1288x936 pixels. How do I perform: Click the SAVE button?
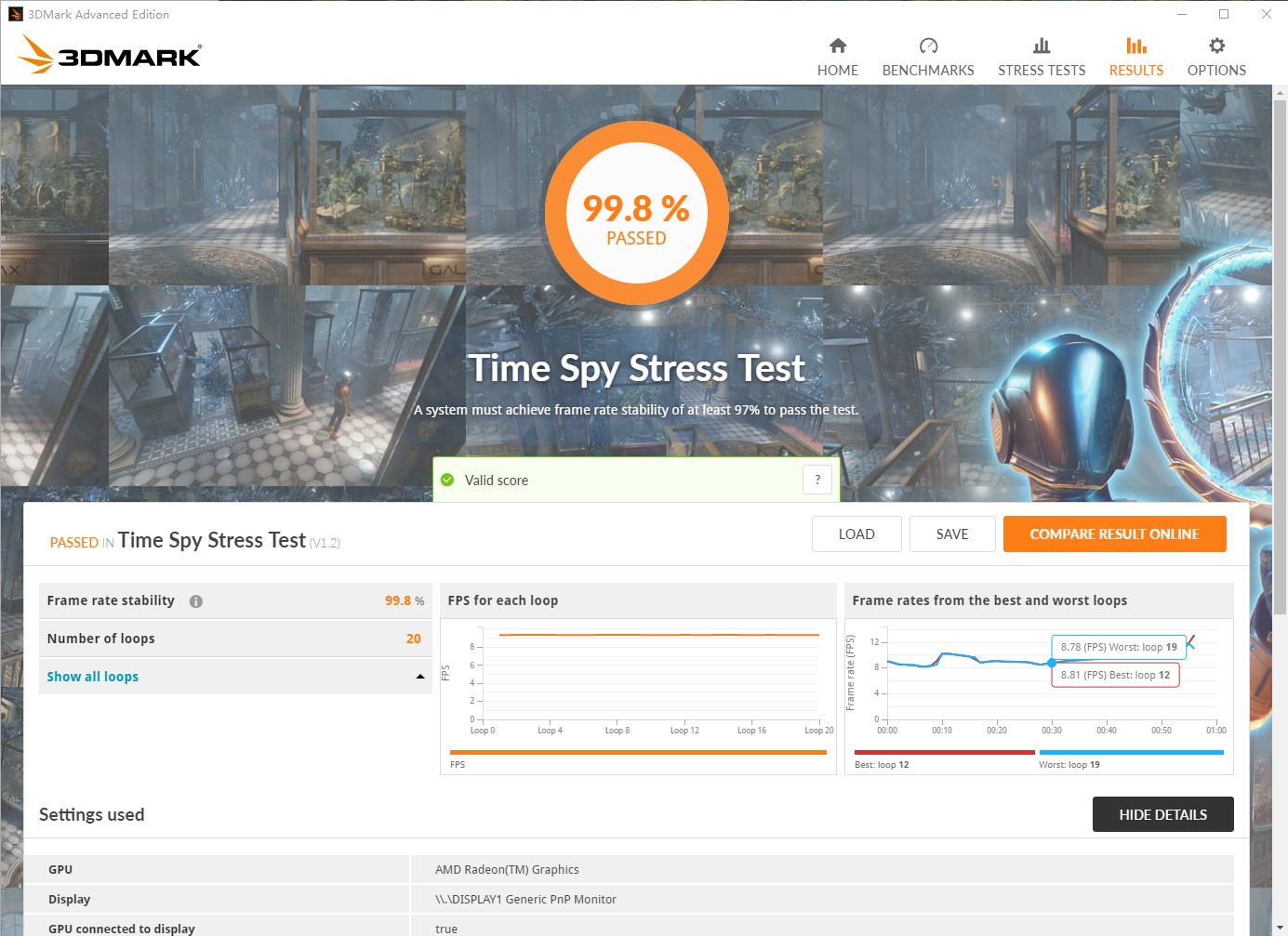tap(952, 534)
